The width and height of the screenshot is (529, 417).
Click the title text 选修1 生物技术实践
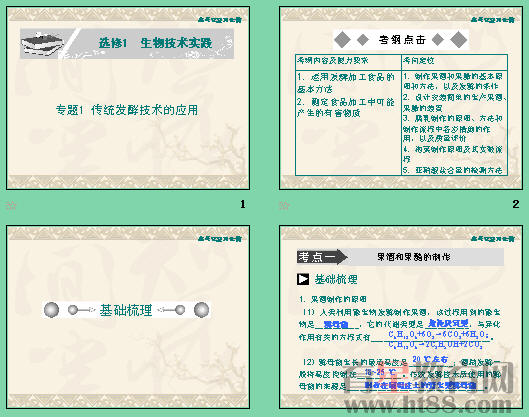click(156, 43)
